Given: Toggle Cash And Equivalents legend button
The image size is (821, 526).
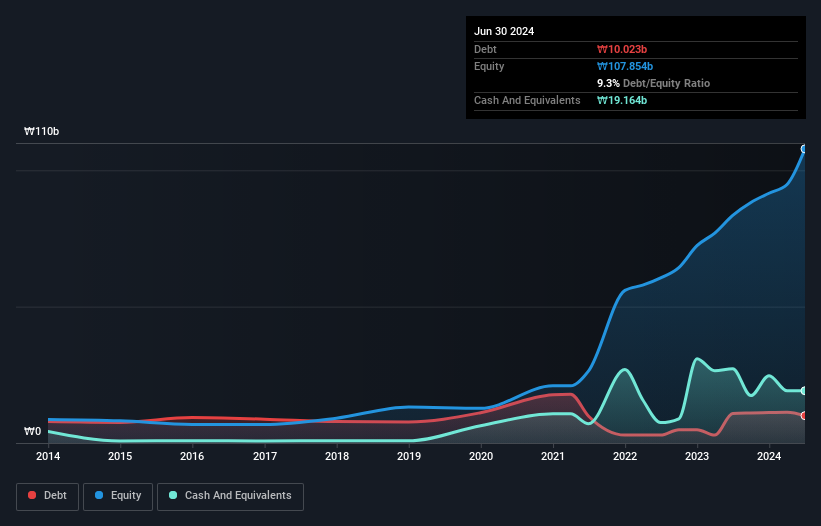Looking at the screenshot, I should point(230,496).
